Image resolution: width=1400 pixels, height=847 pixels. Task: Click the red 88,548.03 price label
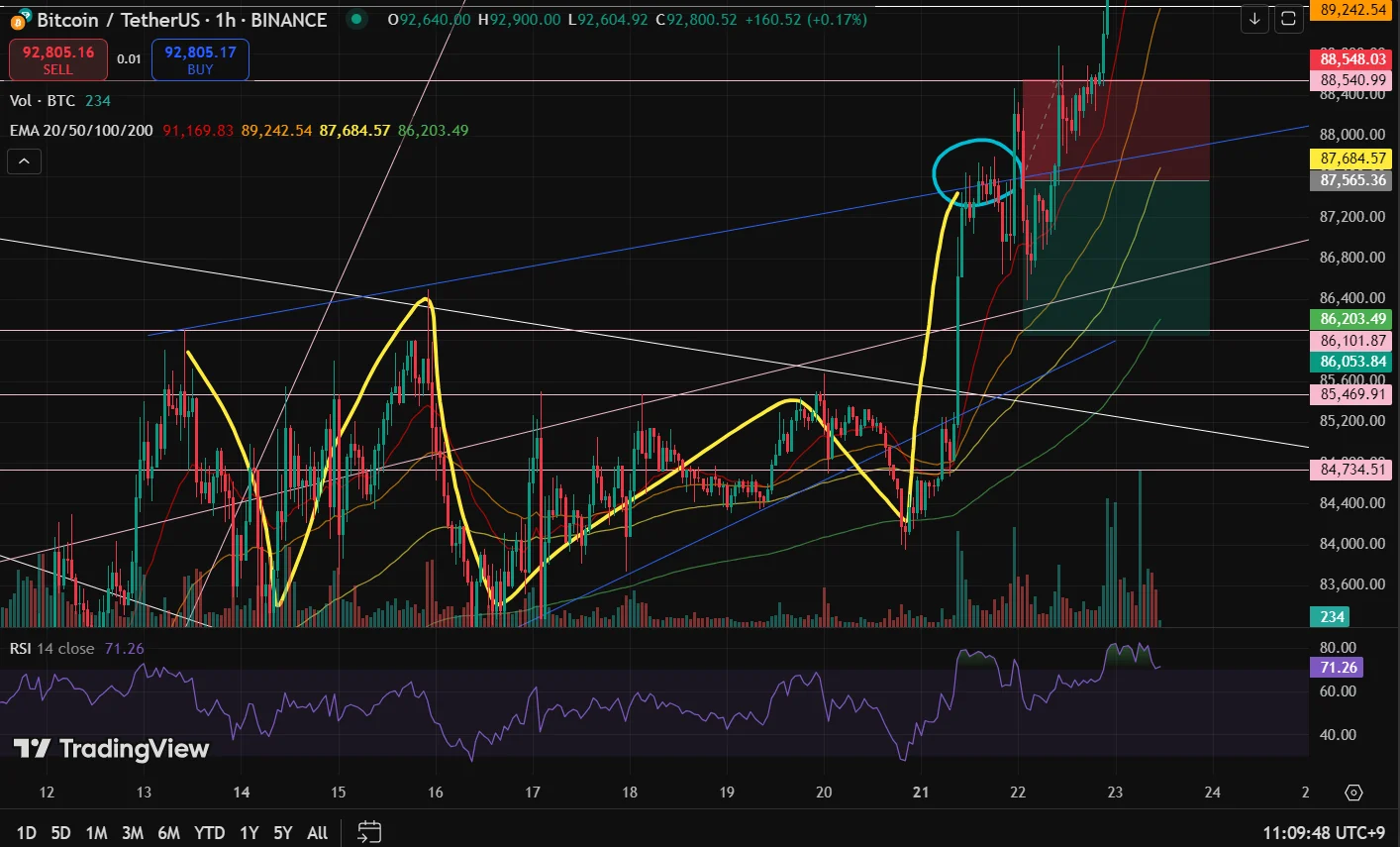1352,59
